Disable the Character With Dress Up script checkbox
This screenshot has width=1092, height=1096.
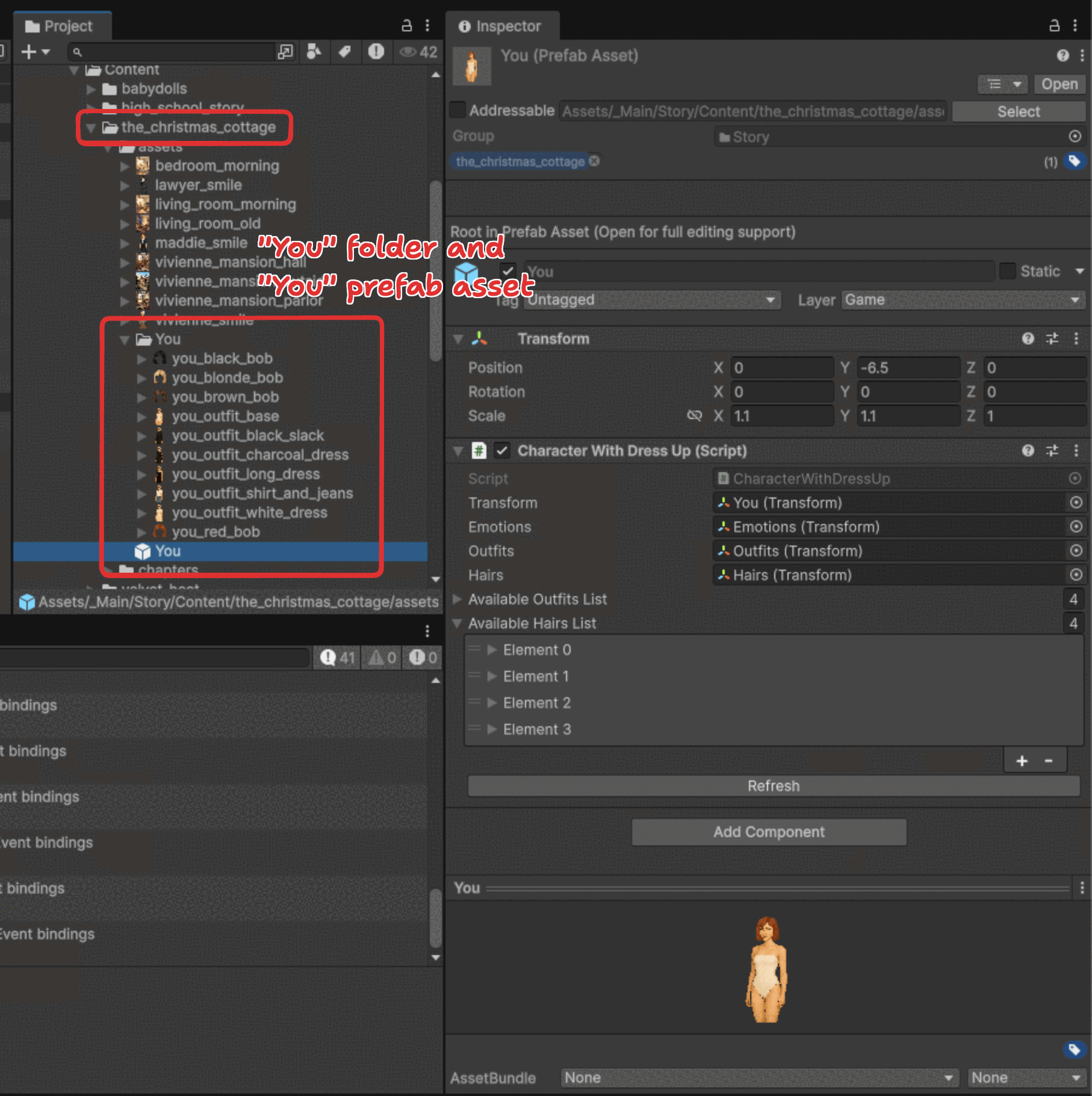(x=502, y=451)
